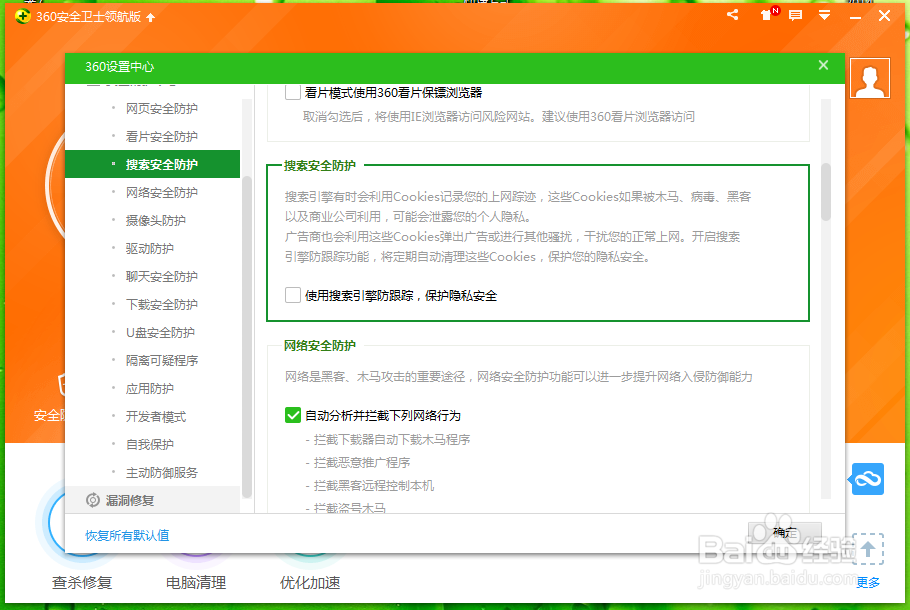Click the 拦截下载器自动下载木马程序 text

(392, 439)
